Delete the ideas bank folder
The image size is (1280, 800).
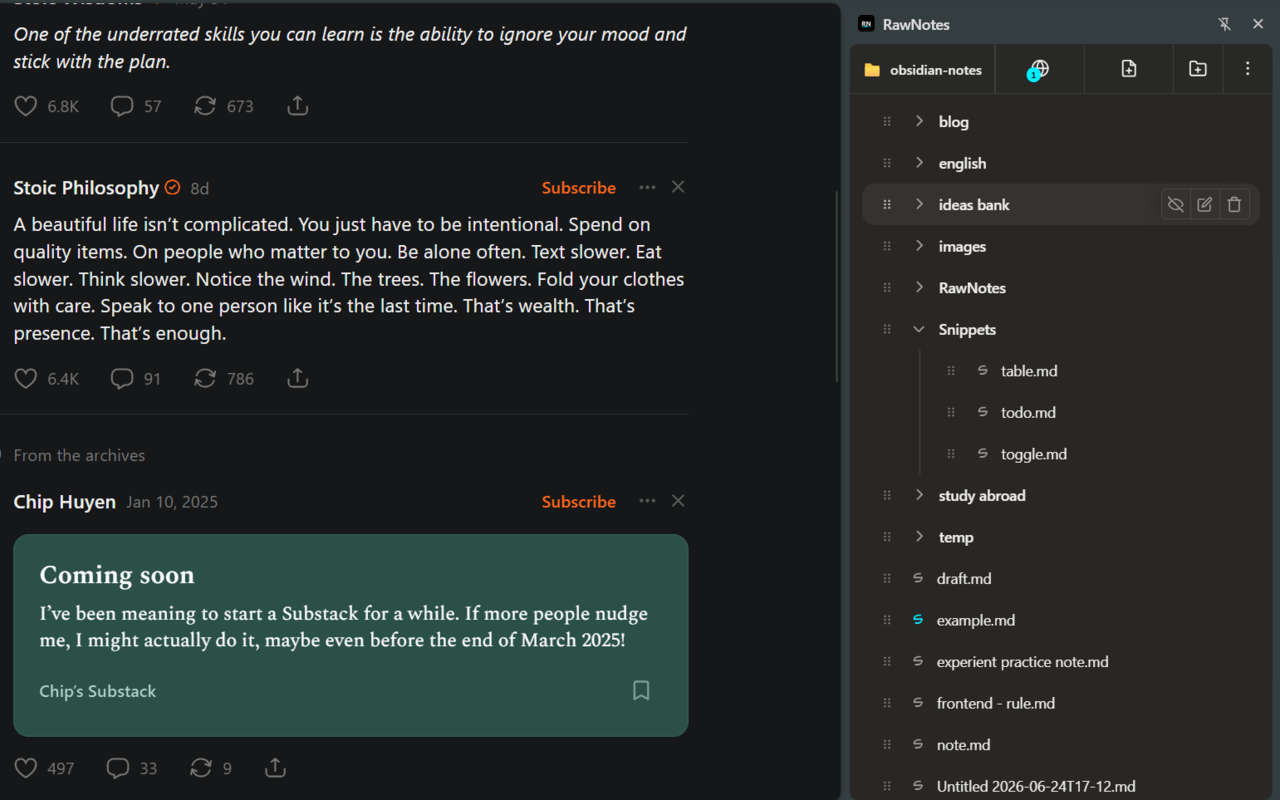[1234, 204]
